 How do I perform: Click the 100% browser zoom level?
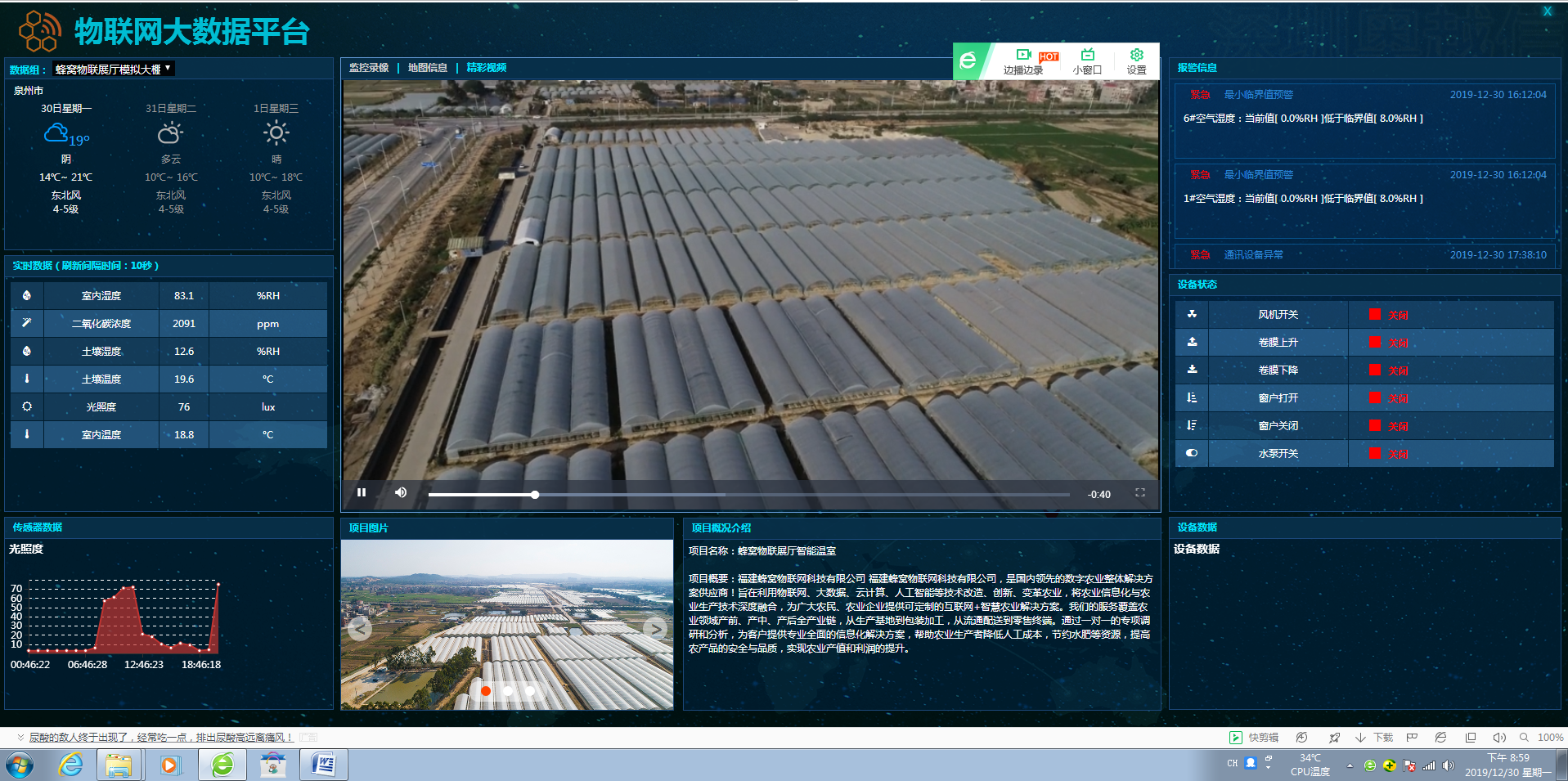click(x=1550, y=738)
